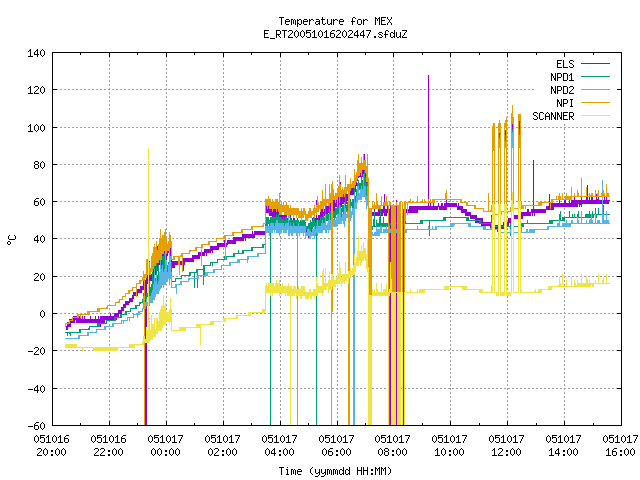
Task: Click the 051017 08:00 x-axis label
Action: coord(393,445)
